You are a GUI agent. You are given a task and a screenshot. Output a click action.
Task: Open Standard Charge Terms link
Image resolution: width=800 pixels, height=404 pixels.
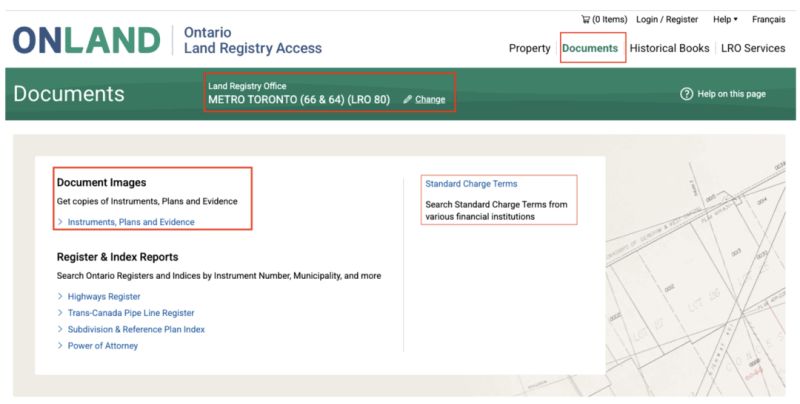coord(471,184)
